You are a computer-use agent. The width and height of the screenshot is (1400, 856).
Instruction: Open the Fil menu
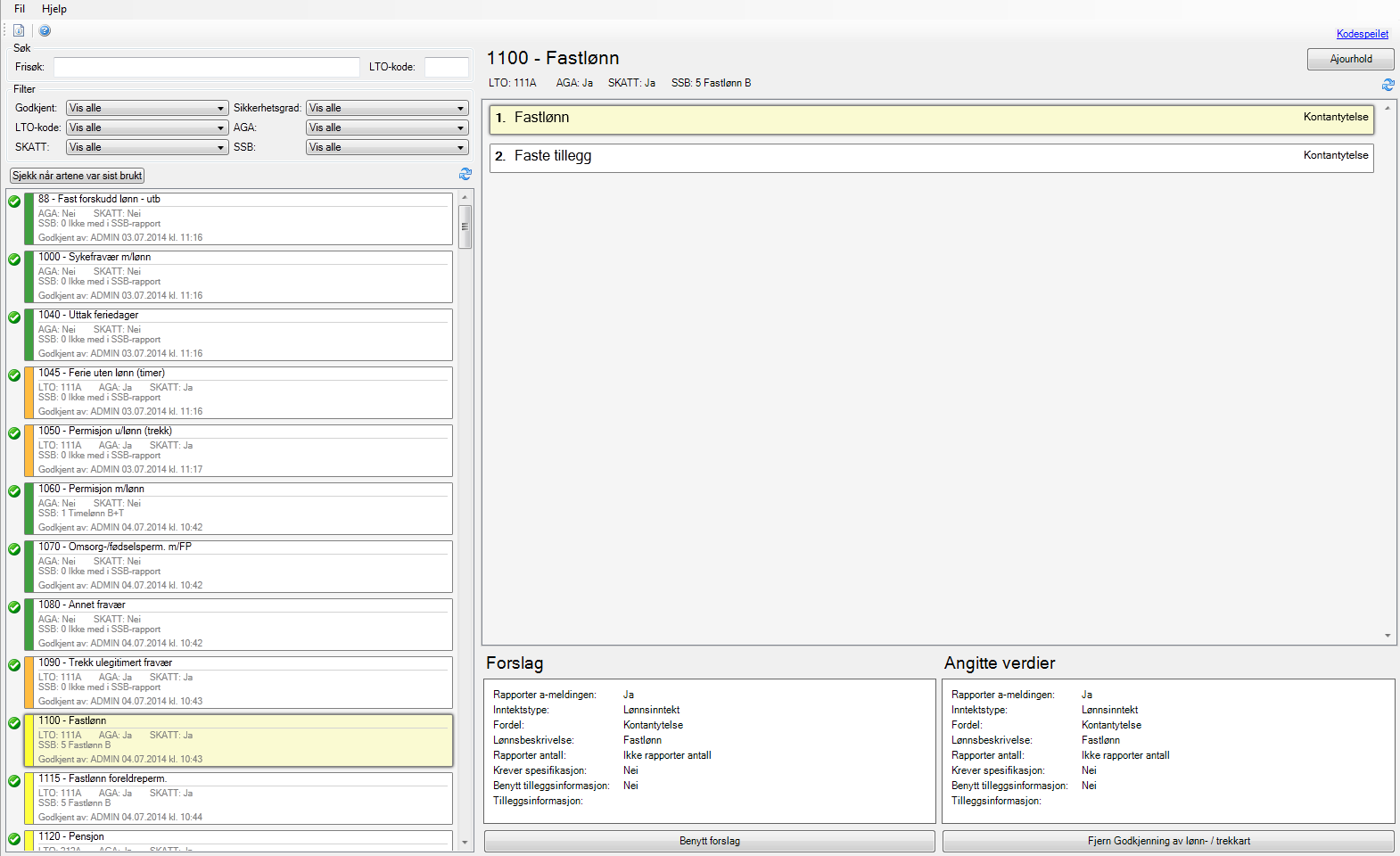(20, 9)
